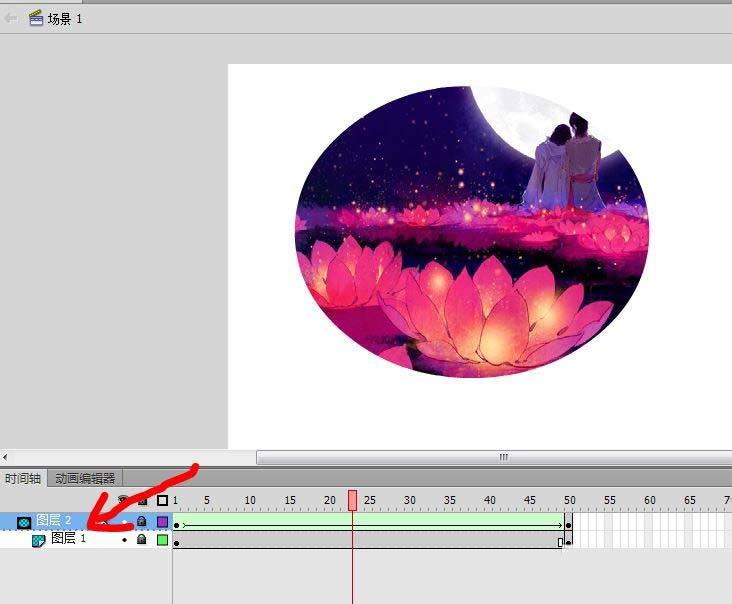This screenshot has height=604, width=732.
Task: Click the red playhead marker
Action: [352, 500]
